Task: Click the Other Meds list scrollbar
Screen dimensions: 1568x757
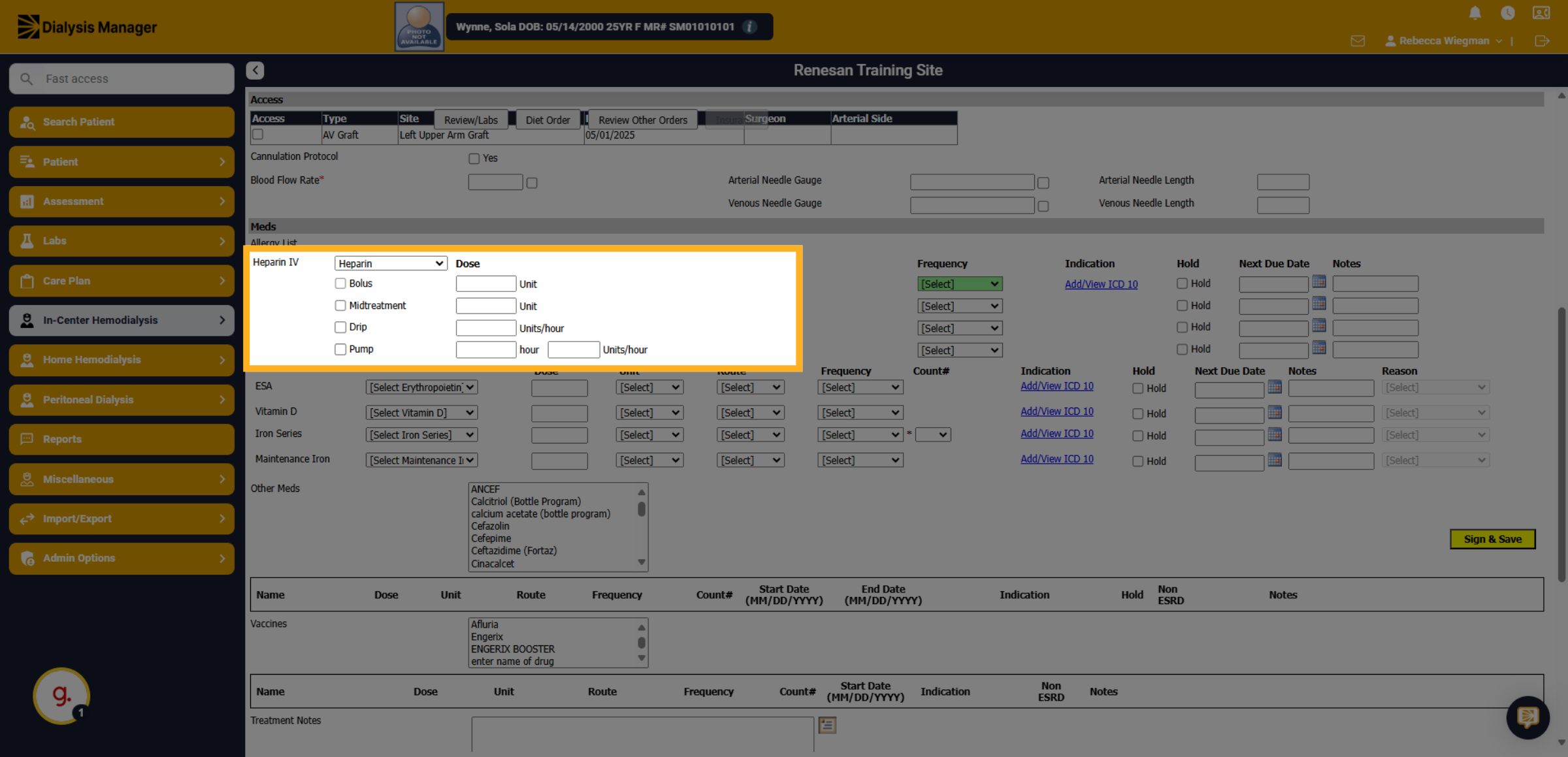Action: click(x=642, y=527)
